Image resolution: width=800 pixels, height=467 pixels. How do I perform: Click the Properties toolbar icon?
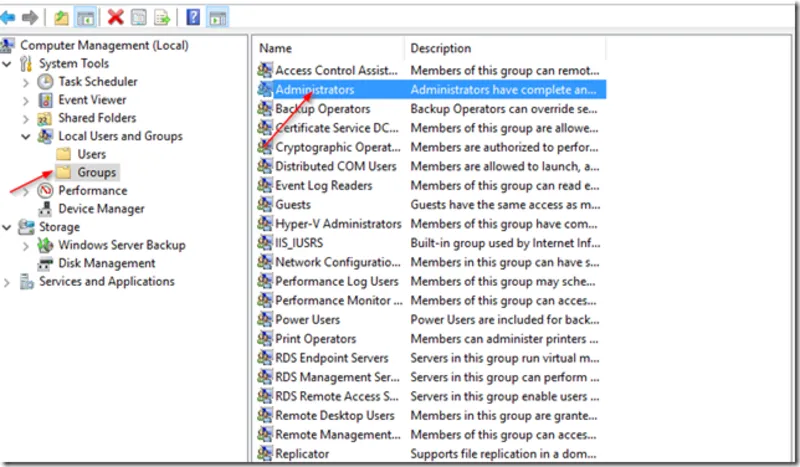tap(139, 17)
